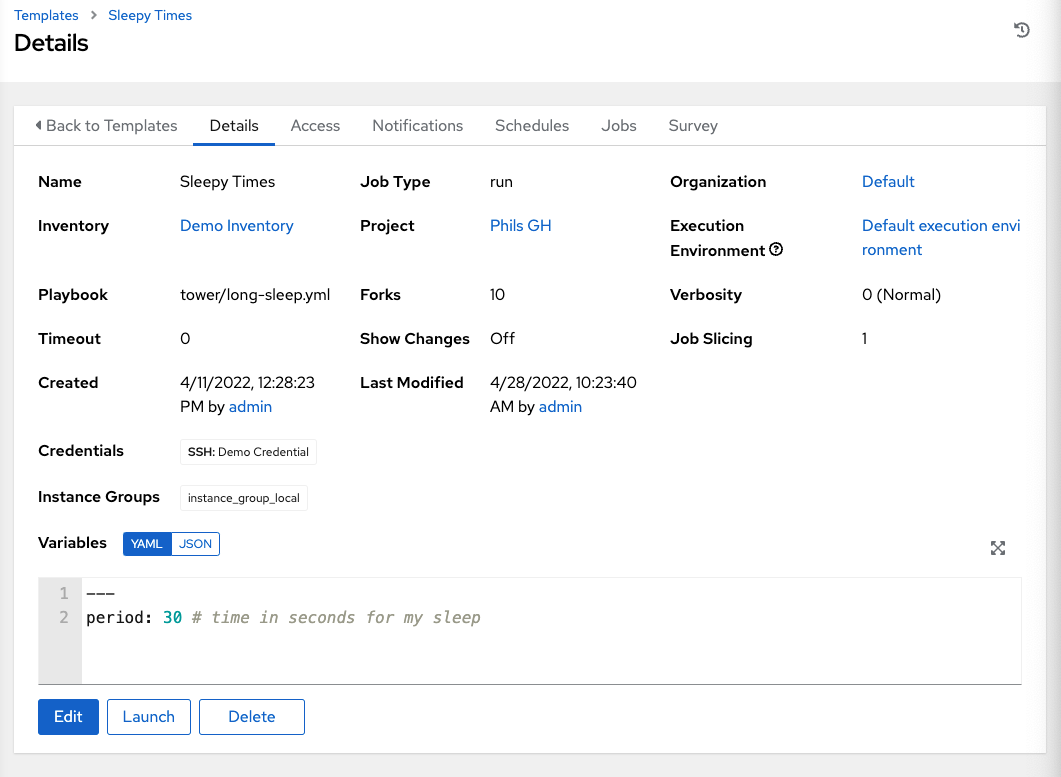
Task: Click the Timeout value 0
Action: (x=185, y=338)
